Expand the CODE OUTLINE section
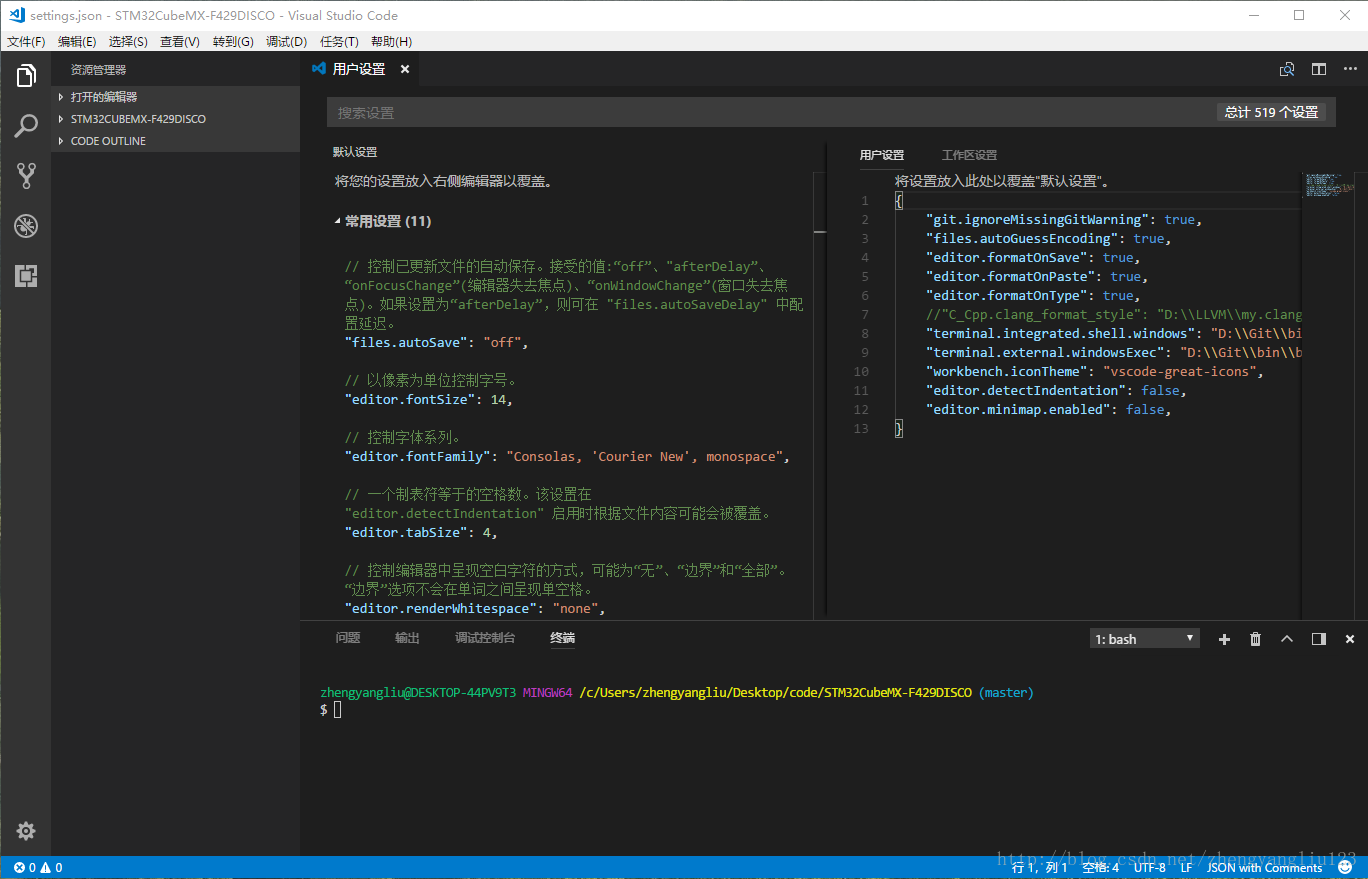Viewport: 1368px width, 879px height. click(x=108, y=141)
